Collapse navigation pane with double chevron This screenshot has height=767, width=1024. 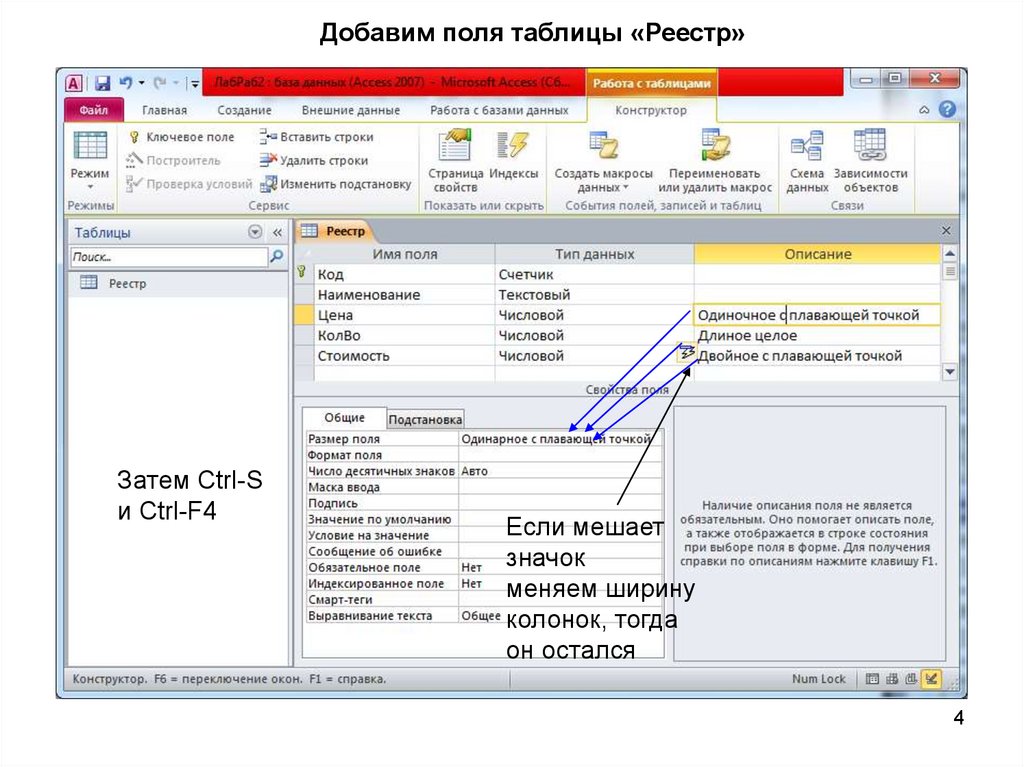tap(278, 232)
